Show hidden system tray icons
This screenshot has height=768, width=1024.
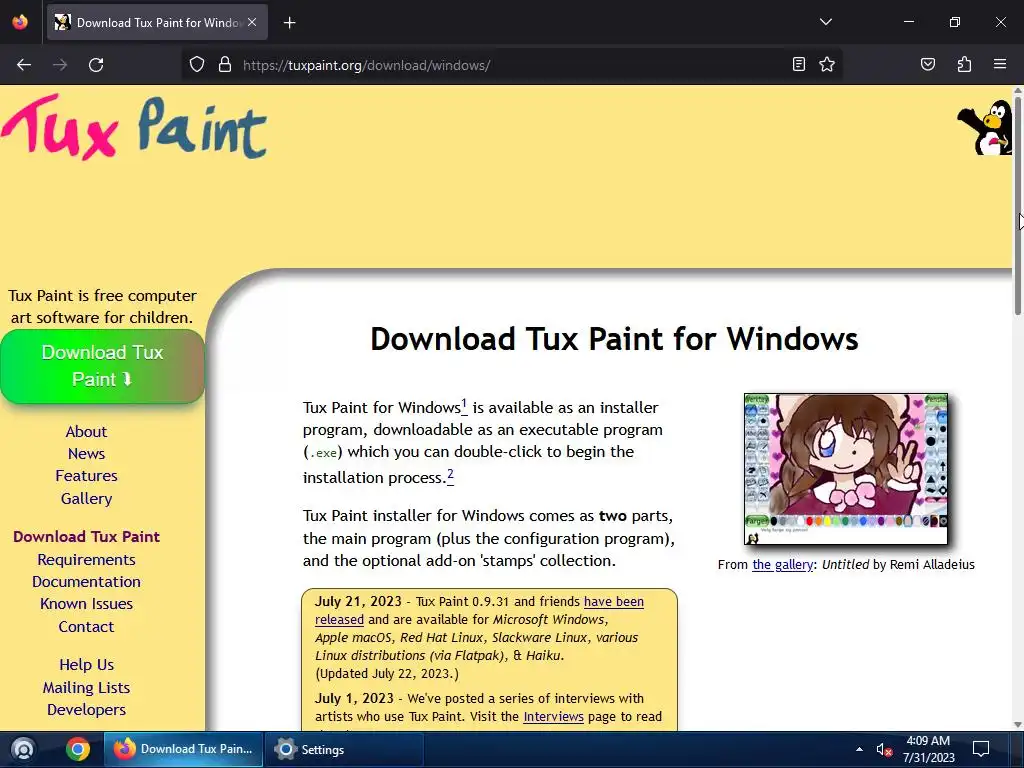point(859,749)
